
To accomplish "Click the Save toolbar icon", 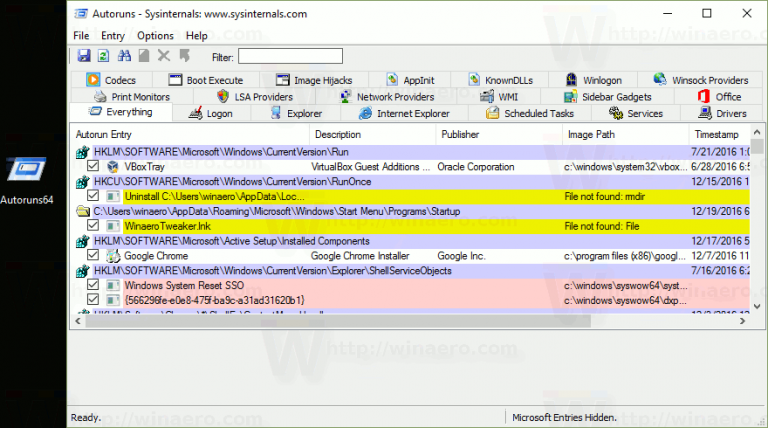I will tap(84, 56).
